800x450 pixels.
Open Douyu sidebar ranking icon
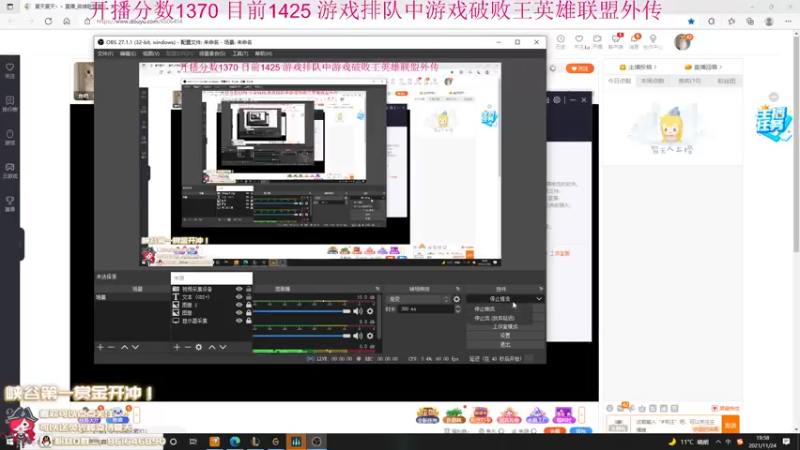(10, 104)
